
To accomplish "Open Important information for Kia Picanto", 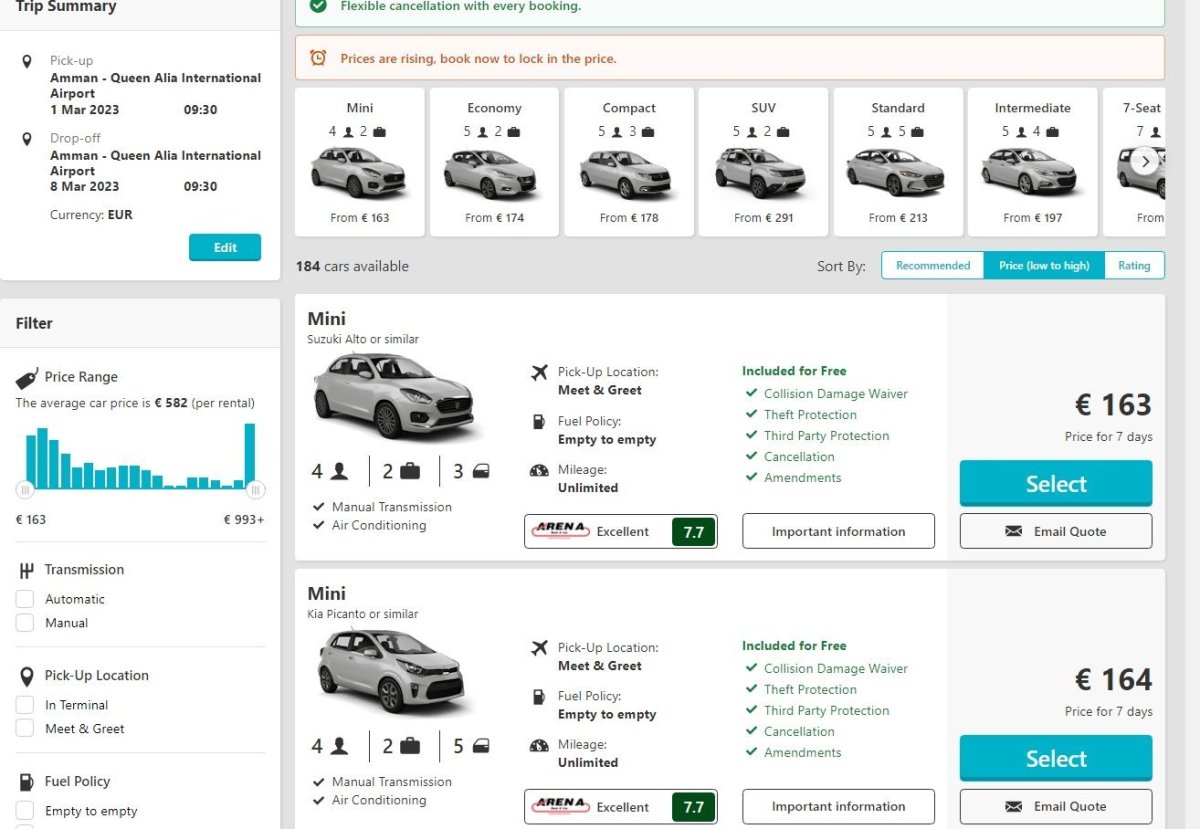I will 838,806.
